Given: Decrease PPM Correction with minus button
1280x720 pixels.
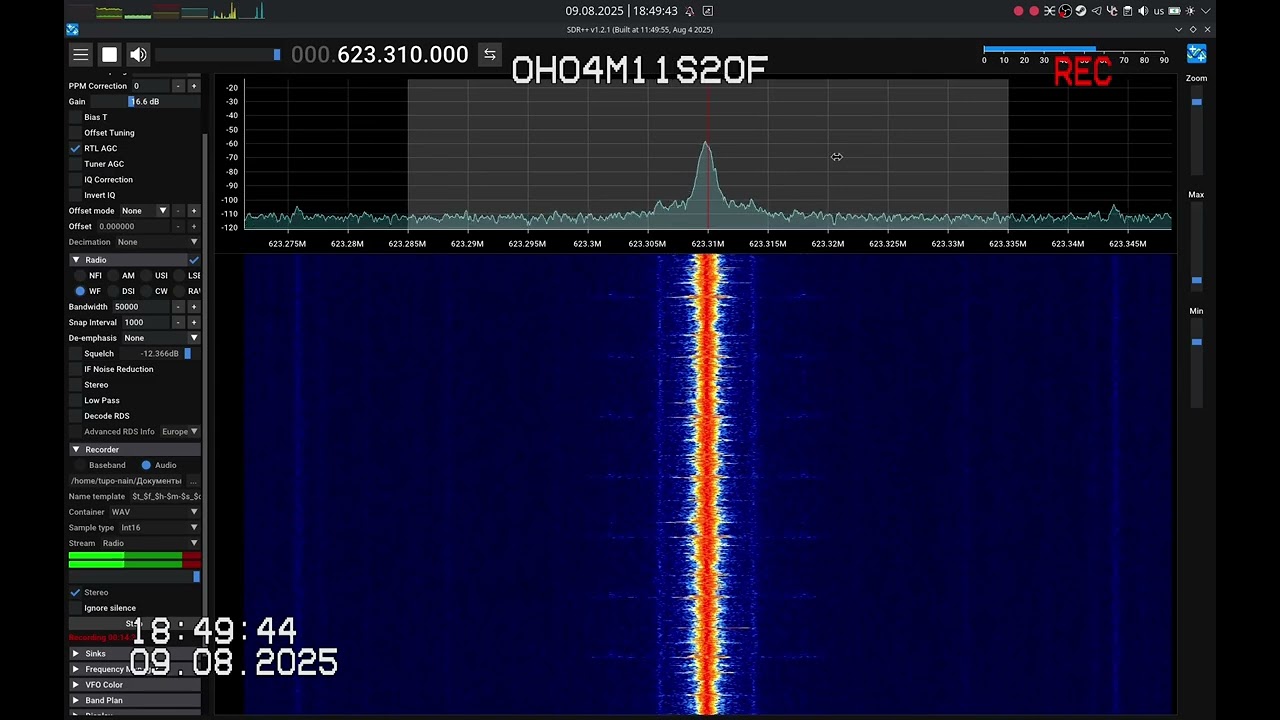Looking at the screenshot, I should pos(178,86).
